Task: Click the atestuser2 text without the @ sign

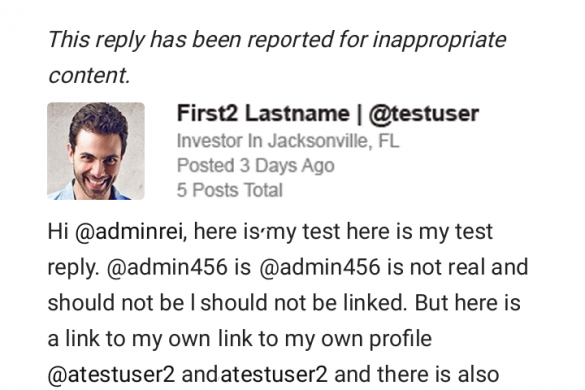Action: point(274,375)
